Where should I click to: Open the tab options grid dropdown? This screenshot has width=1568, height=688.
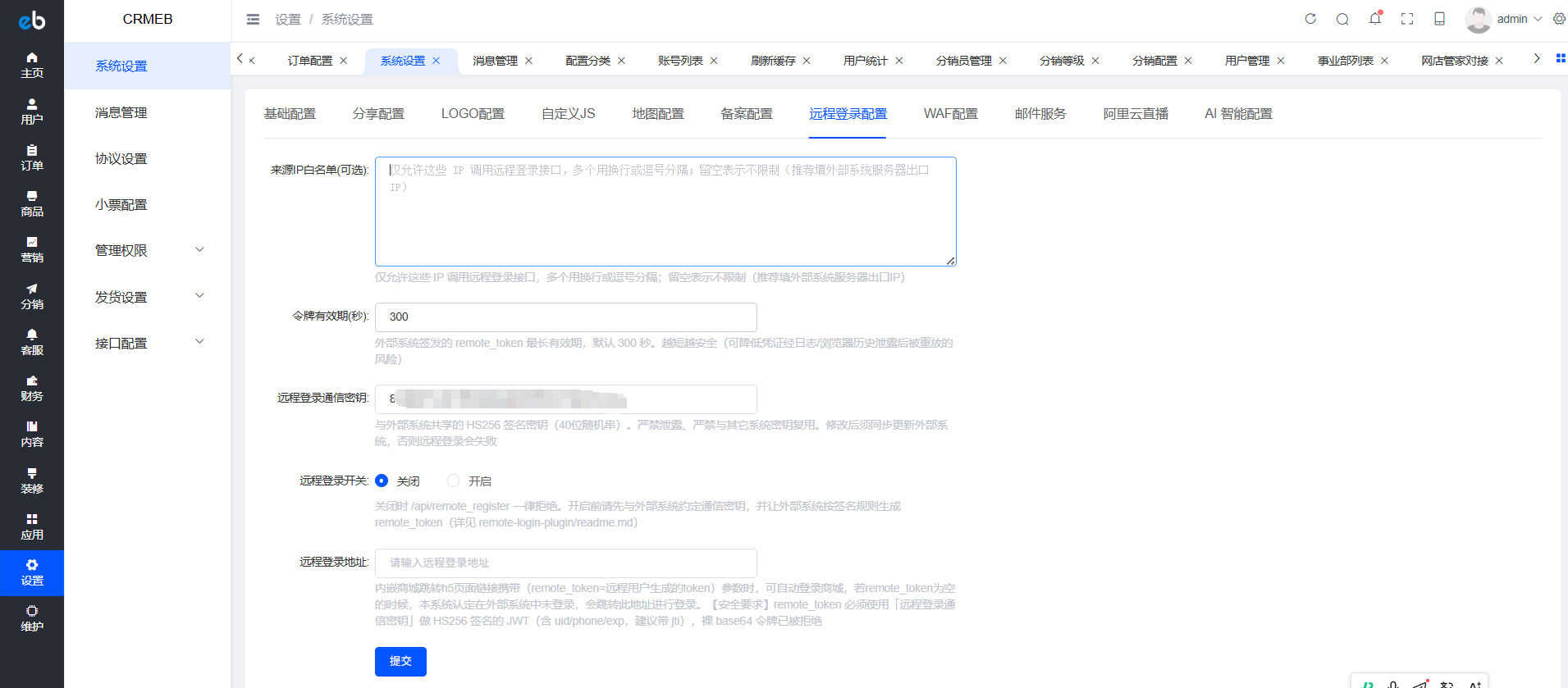point(1561,58)
